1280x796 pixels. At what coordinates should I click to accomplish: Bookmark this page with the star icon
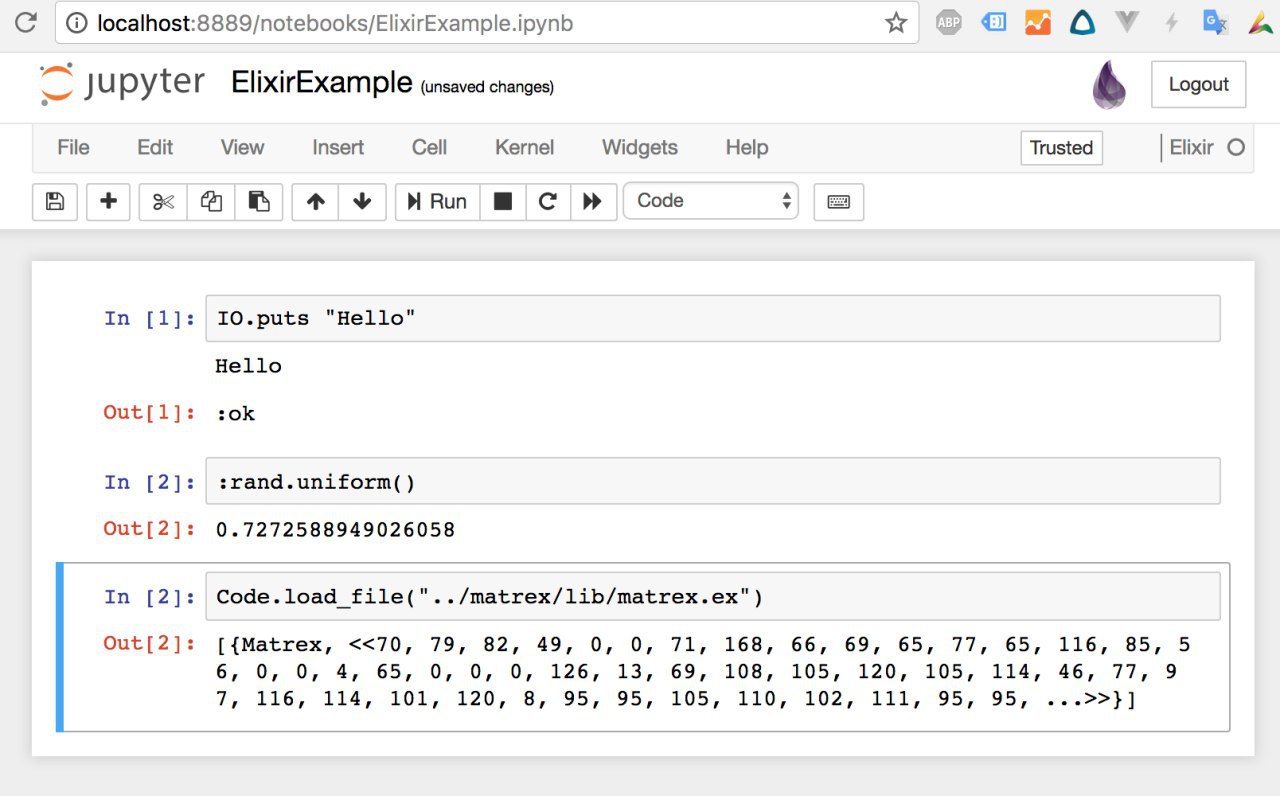[x=895, y=23]
